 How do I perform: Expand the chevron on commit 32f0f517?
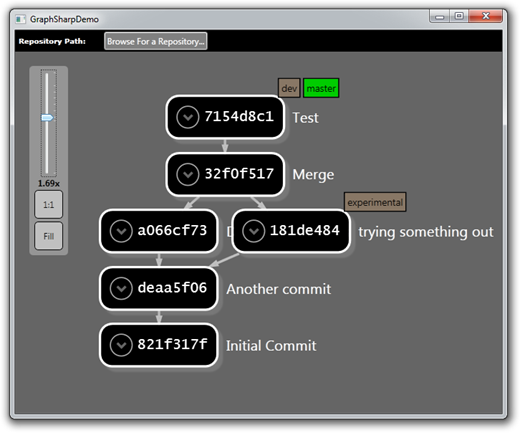click(188, 174)
